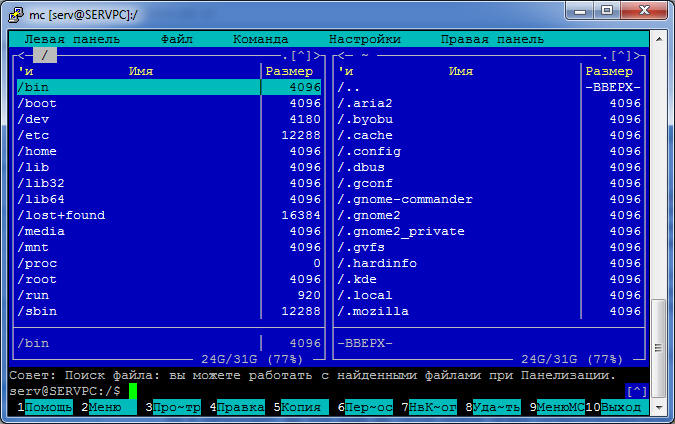Open the Левая панель menu
The height and width of the screenshot is (424, 675).
(x=72, y=39)
